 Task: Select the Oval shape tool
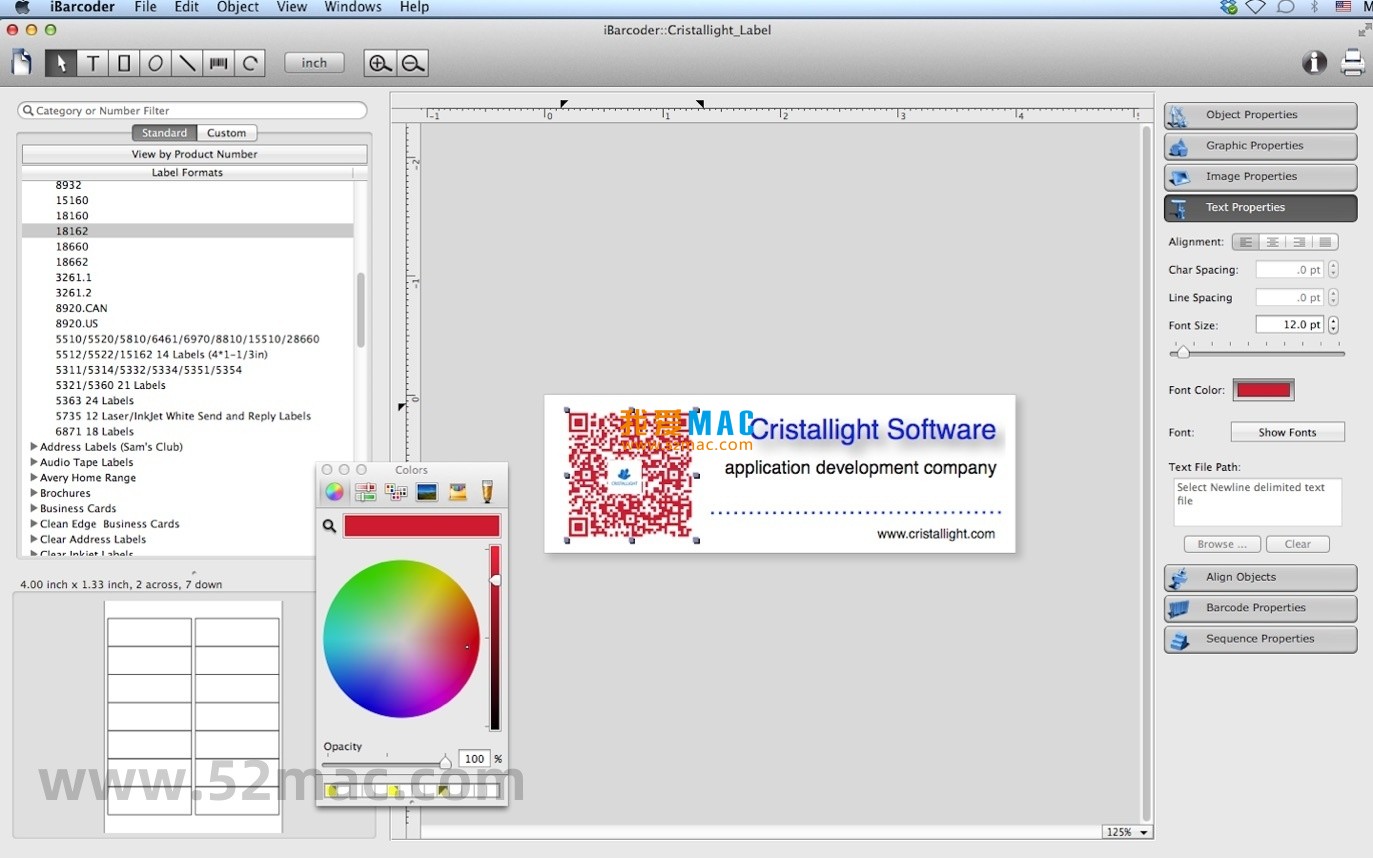click(155, 63)
